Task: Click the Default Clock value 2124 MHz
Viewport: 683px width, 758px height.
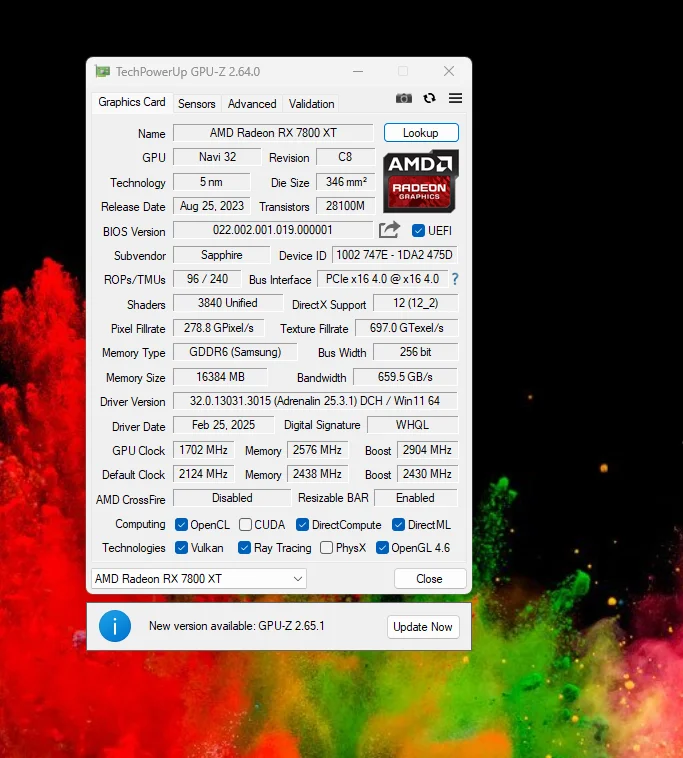Action: 203,474
